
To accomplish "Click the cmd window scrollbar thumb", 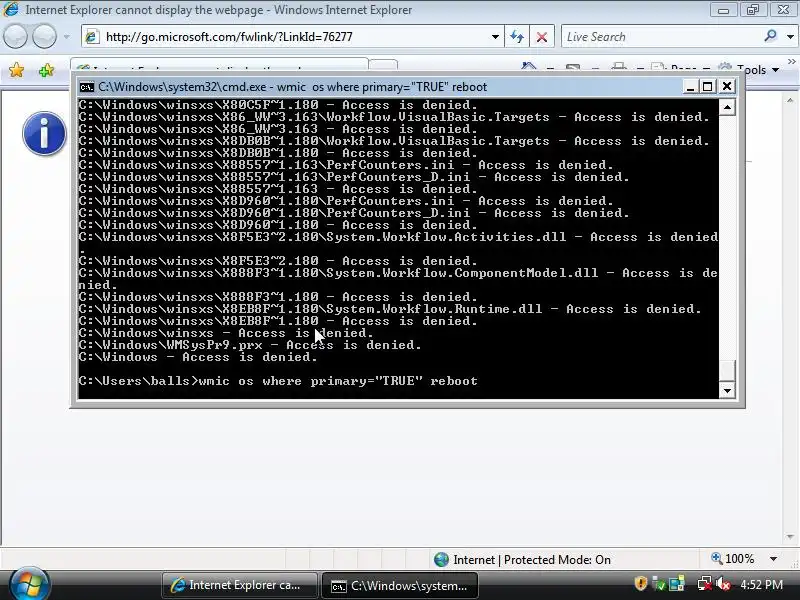I will point(727,370).
